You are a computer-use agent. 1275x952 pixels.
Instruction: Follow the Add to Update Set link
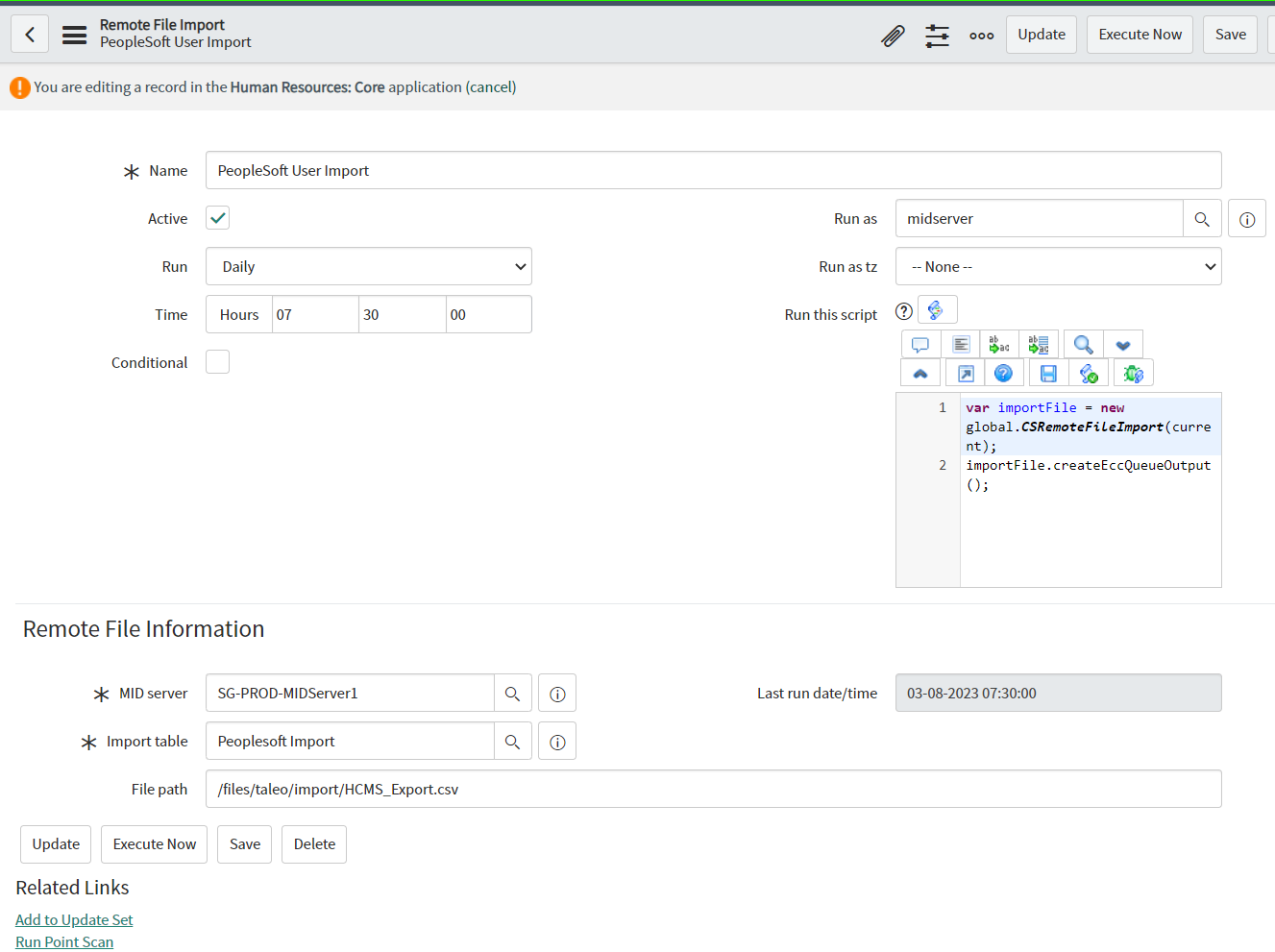coord(74,920)
